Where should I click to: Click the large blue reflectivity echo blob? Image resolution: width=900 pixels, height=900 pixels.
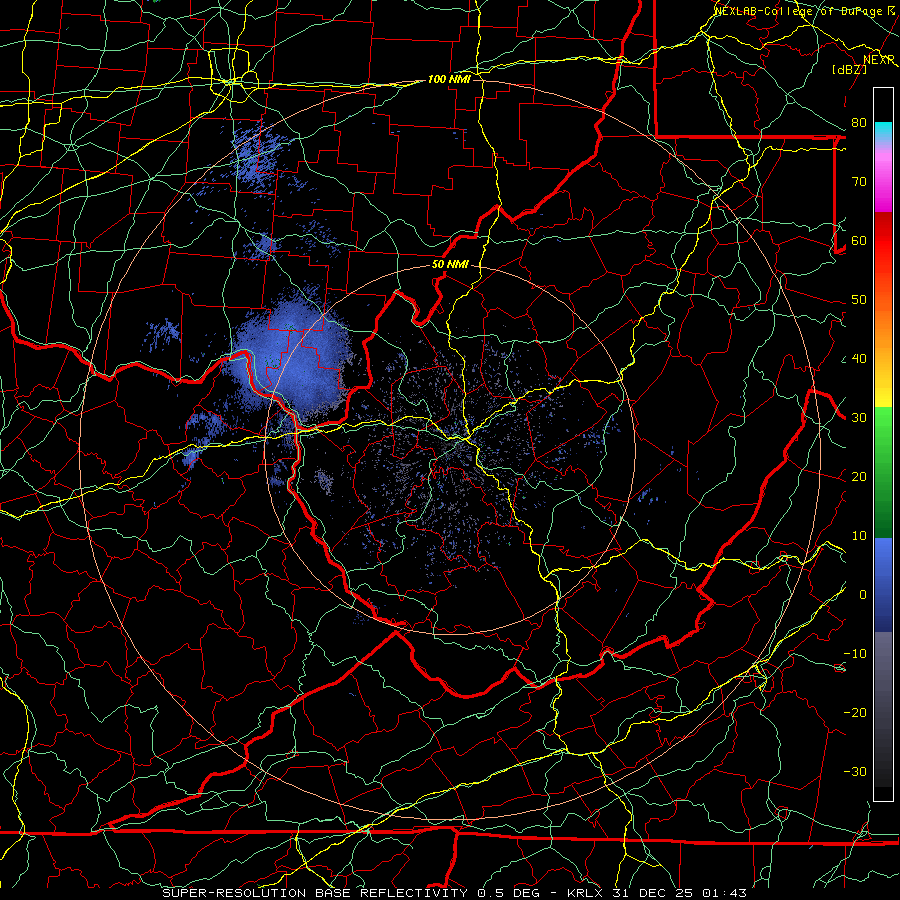290,359
